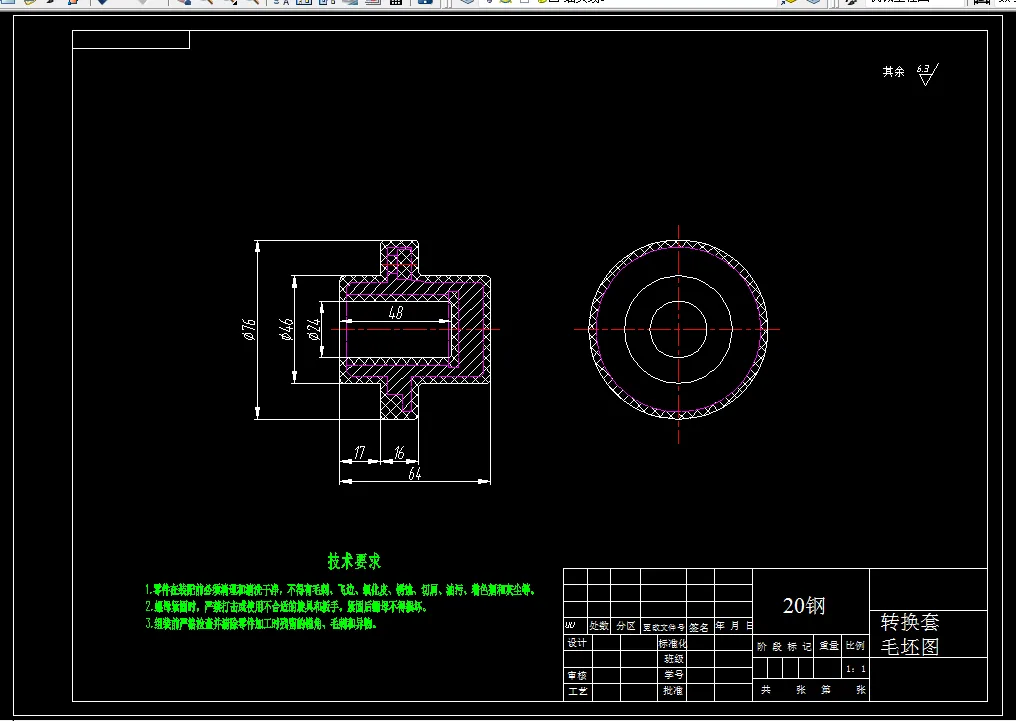Select the 64 overall length dimension
Viewport: 1016px width, 721px height.
tap(415, 474)
